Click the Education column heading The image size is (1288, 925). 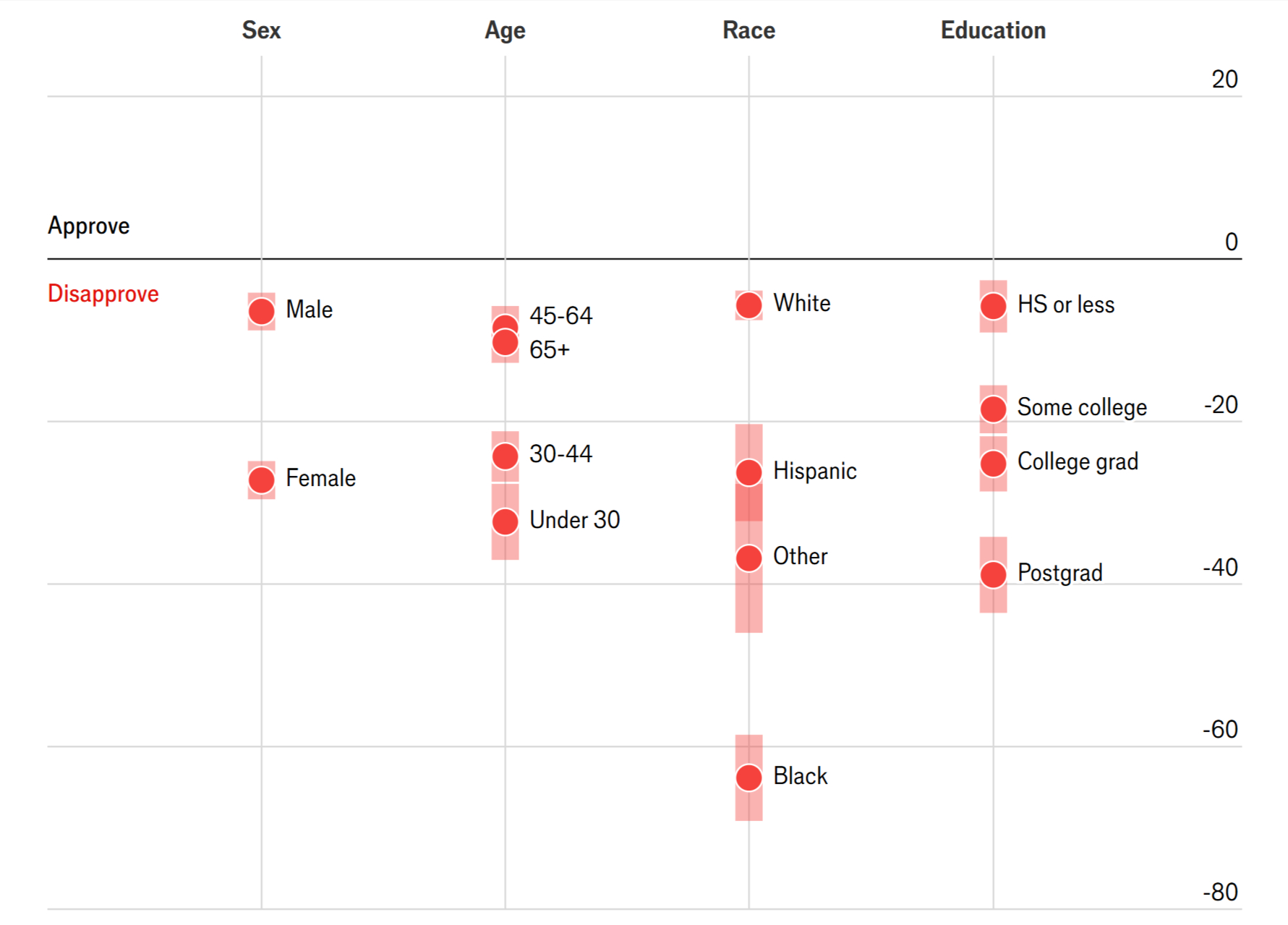click(x=993, y=30)
